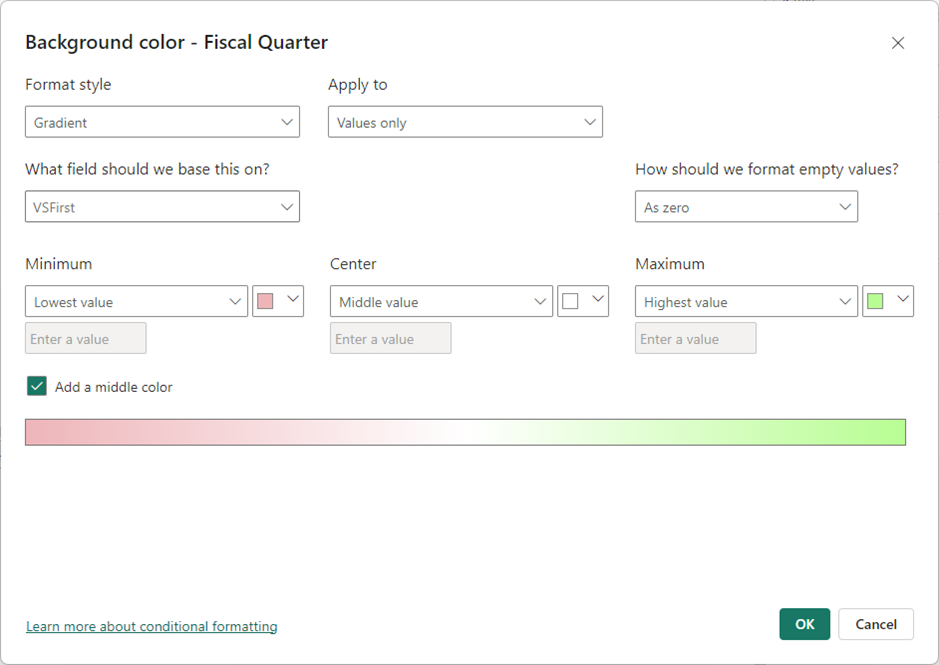Viewport: 939px width, 665px height.
Task: Open the Format style Gradient dropdown
Action: click(x=162, y=122)
